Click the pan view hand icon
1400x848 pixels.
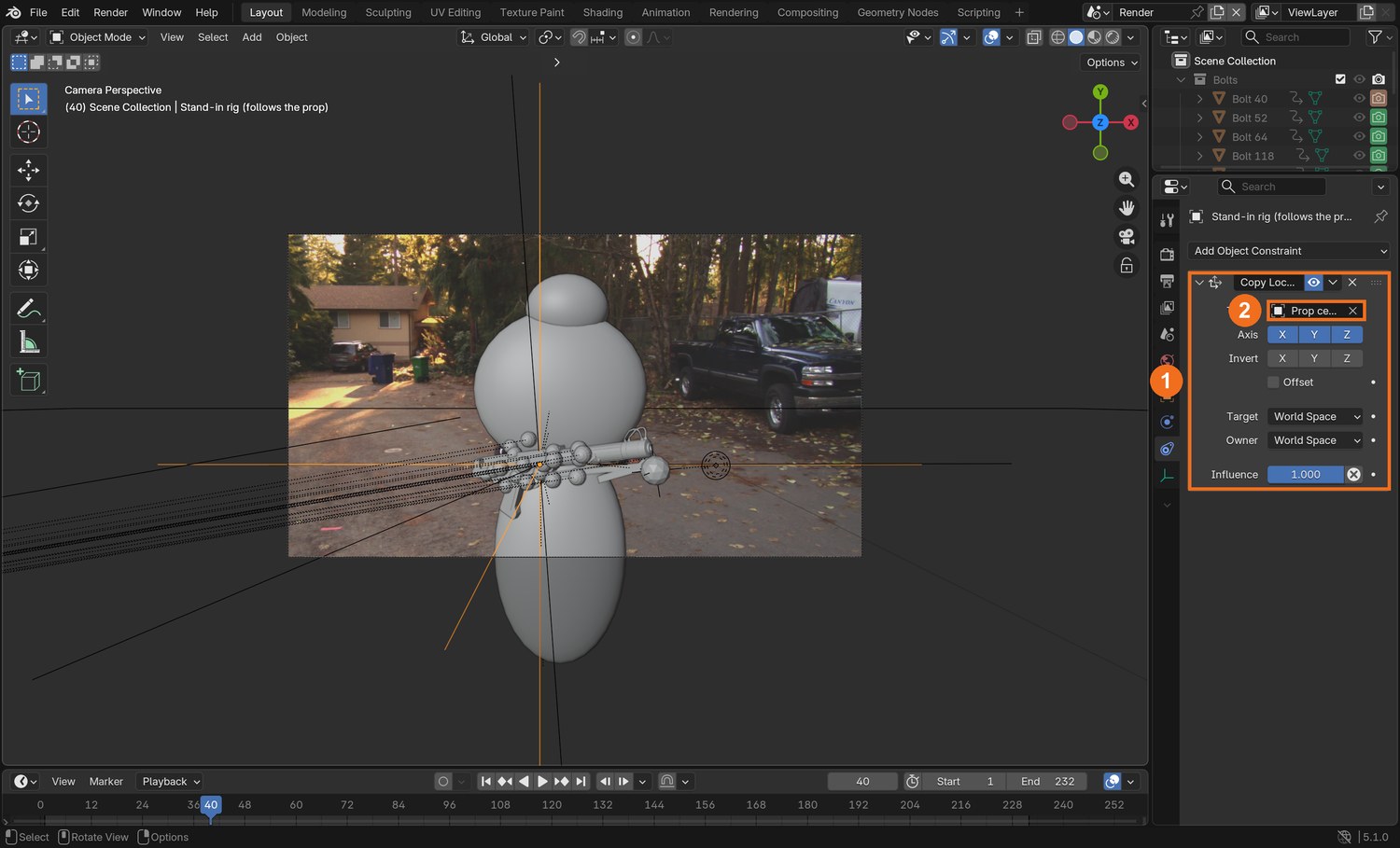coord(1127,208)
